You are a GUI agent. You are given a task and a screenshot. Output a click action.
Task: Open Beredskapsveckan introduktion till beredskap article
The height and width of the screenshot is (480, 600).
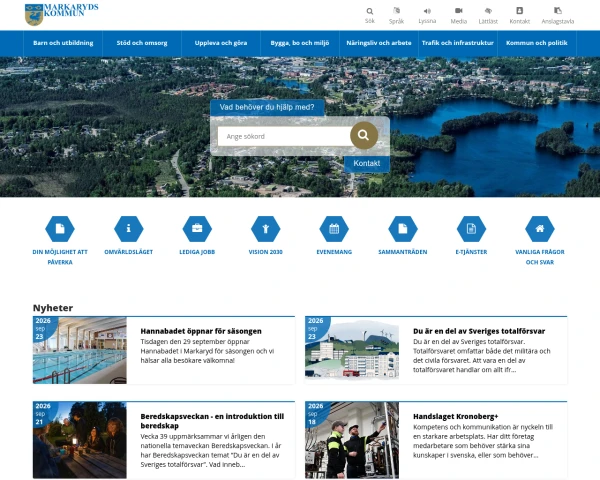tap(212, 421)
